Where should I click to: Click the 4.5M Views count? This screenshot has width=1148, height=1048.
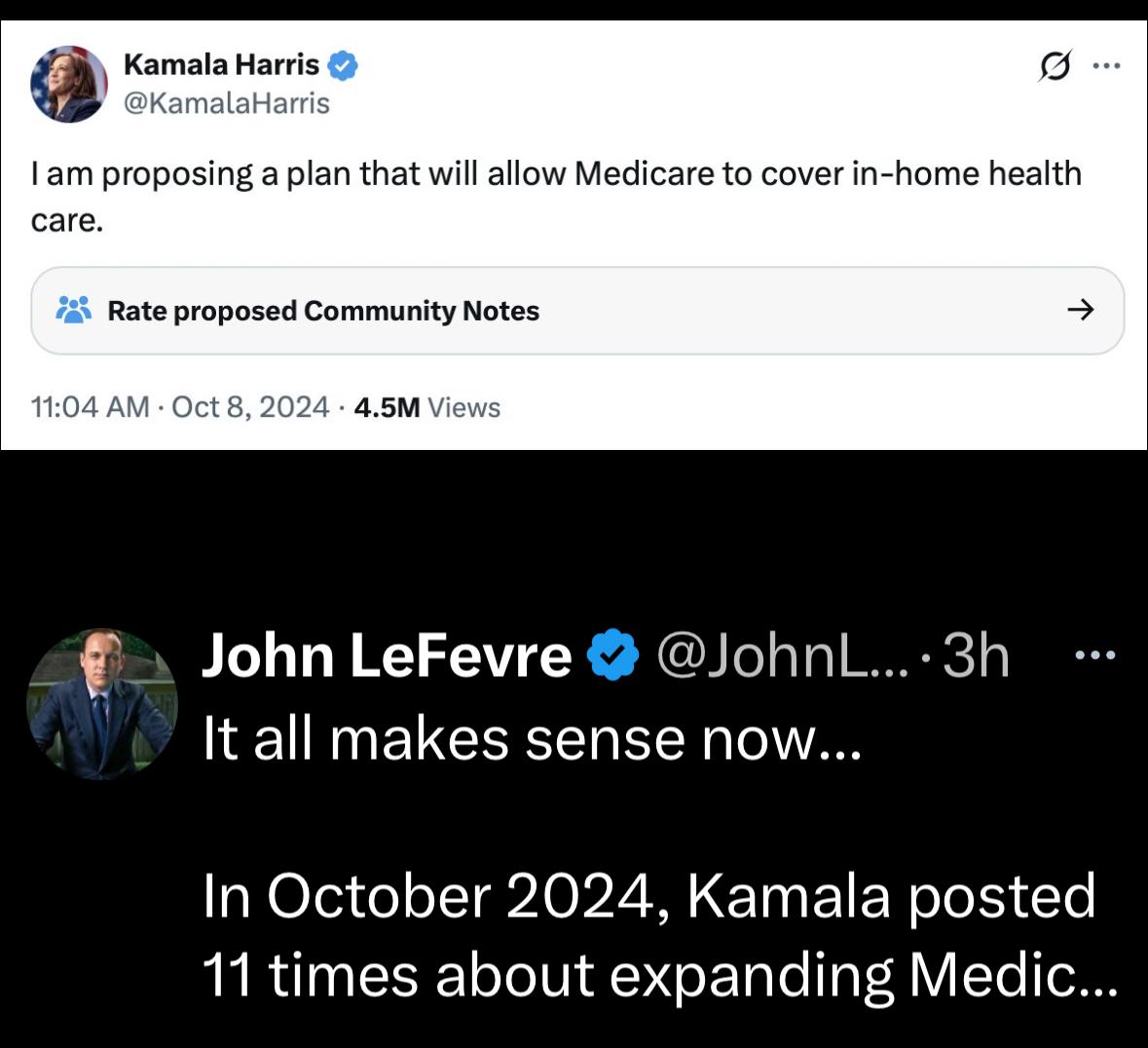pos(426,407)
